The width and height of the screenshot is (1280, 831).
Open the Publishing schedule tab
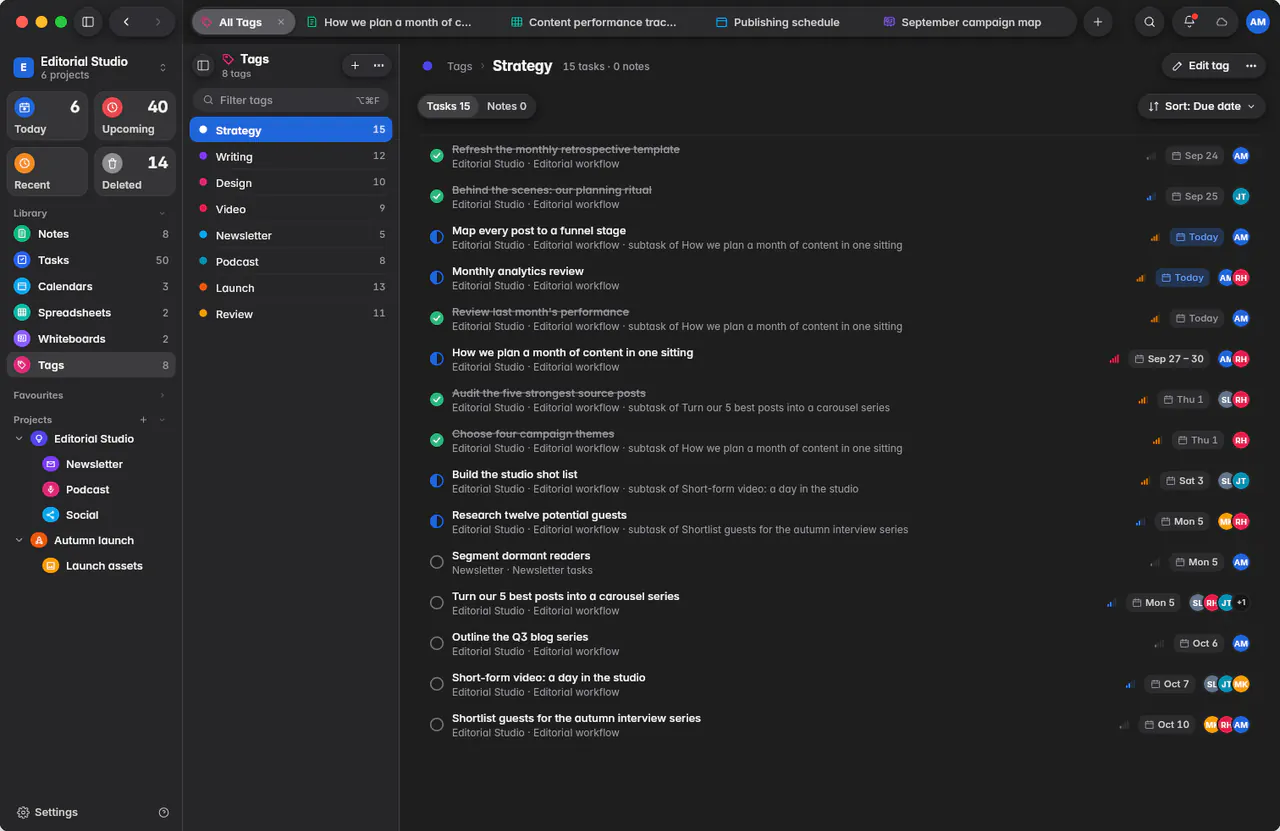coord(778,22)
